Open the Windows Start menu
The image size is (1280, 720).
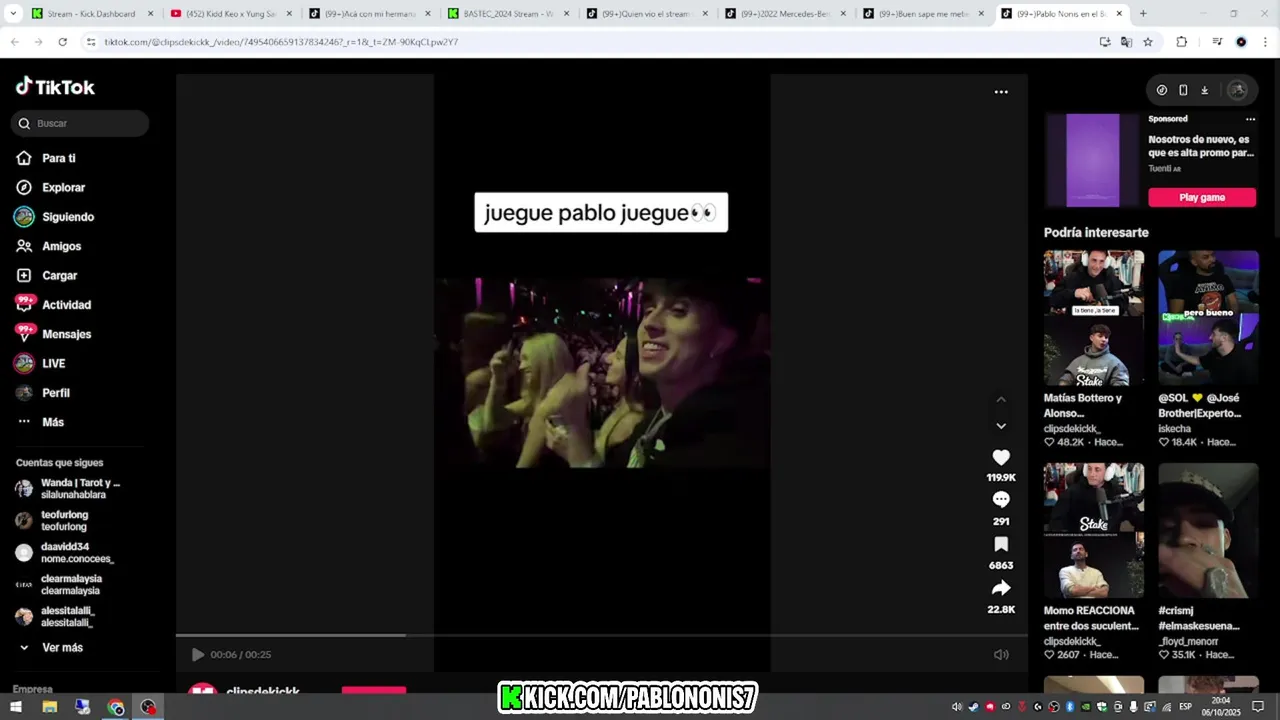tap(16, 707)
